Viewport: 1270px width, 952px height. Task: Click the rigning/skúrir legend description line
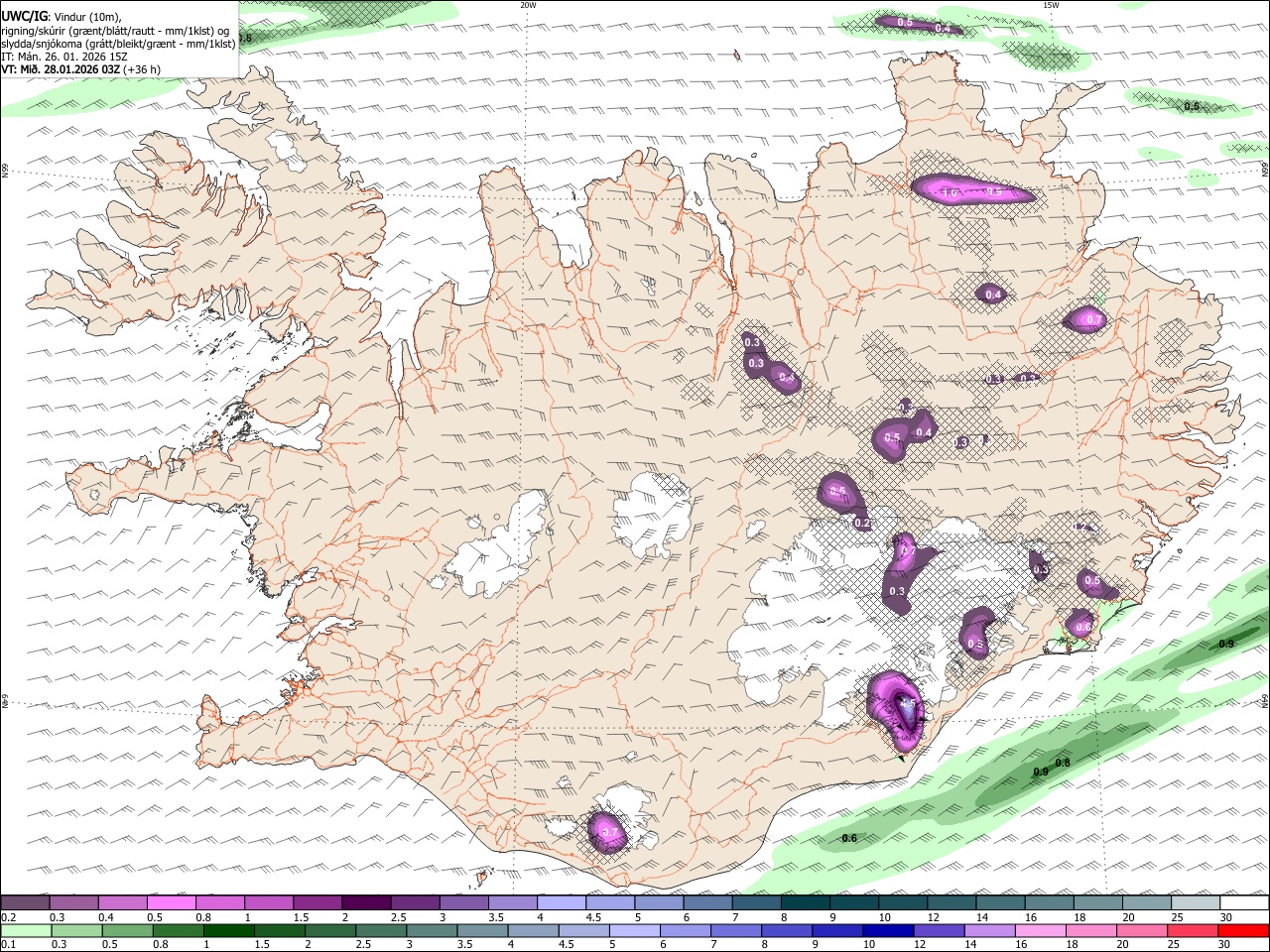click(x=114, y=30)
